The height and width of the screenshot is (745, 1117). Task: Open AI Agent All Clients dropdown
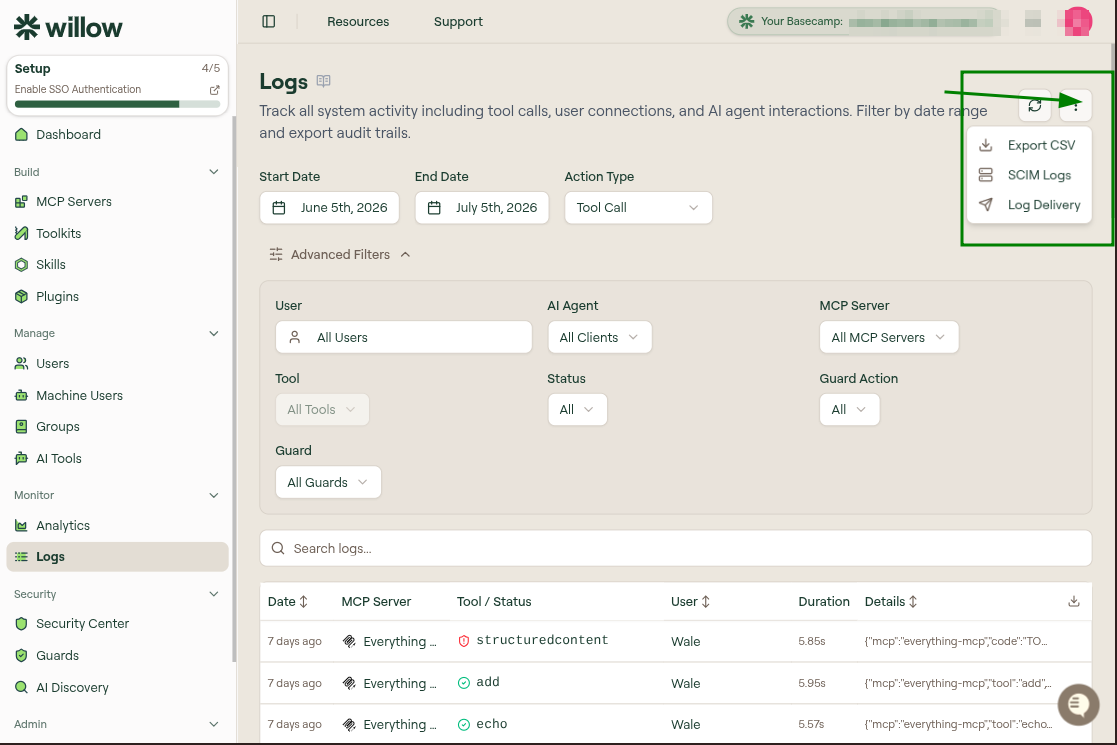(x=600, y=338)
